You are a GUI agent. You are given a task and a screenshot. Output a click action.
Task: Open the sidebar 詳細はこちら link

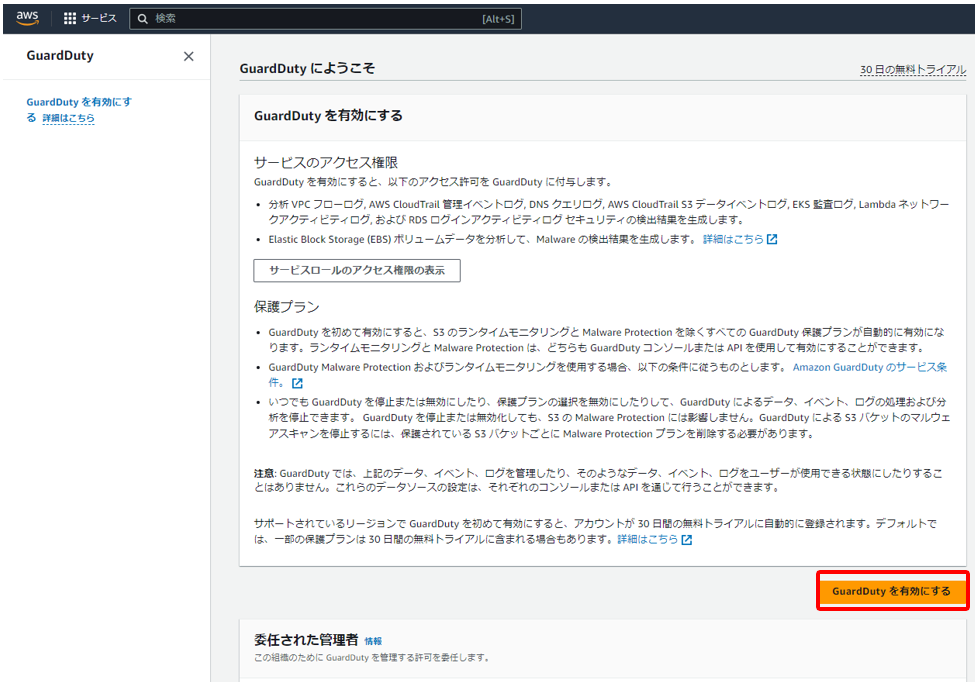(x=68, y=118)
